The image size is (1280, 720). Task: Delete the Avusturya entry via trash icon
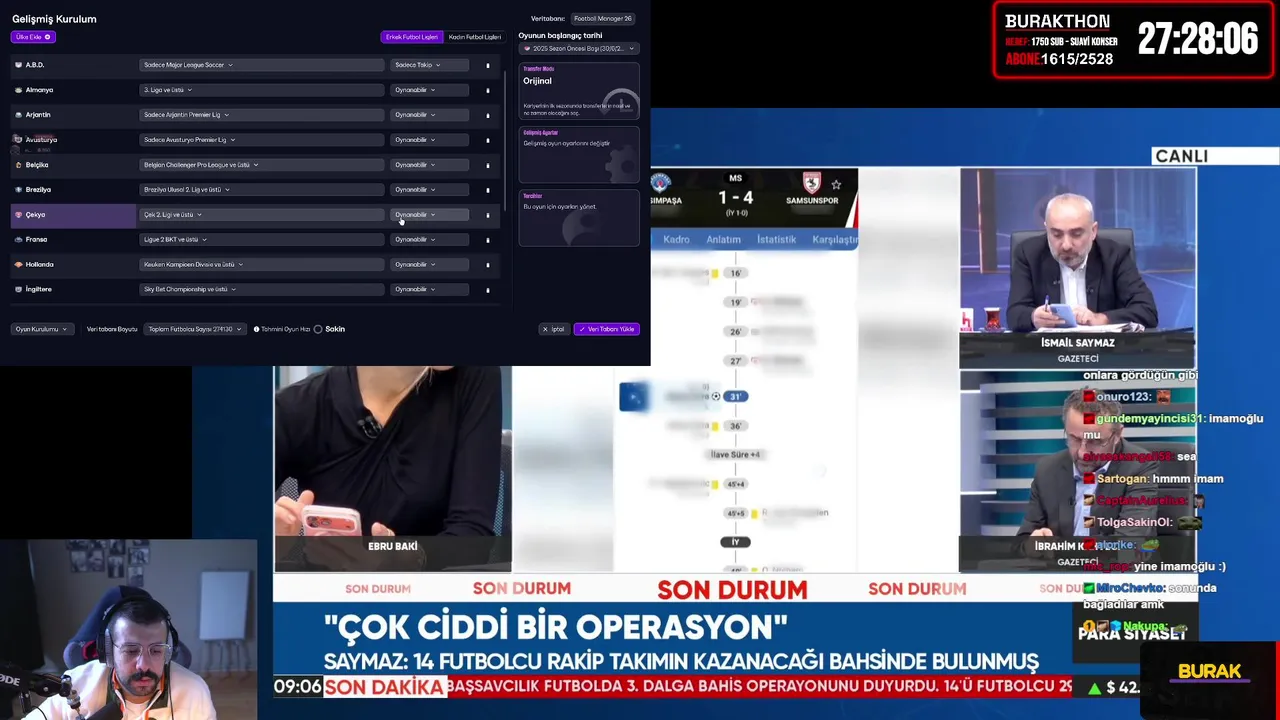(488, 140)
